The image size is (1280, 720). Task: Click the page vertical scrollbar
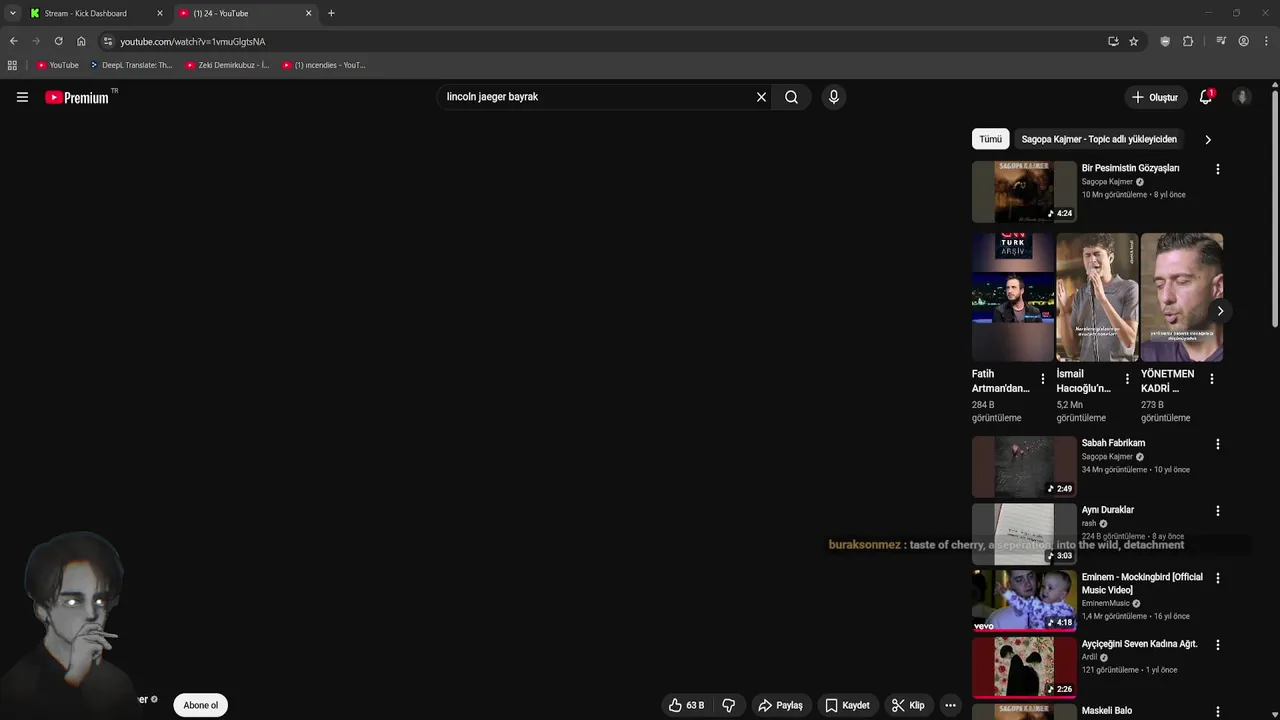1275,210
